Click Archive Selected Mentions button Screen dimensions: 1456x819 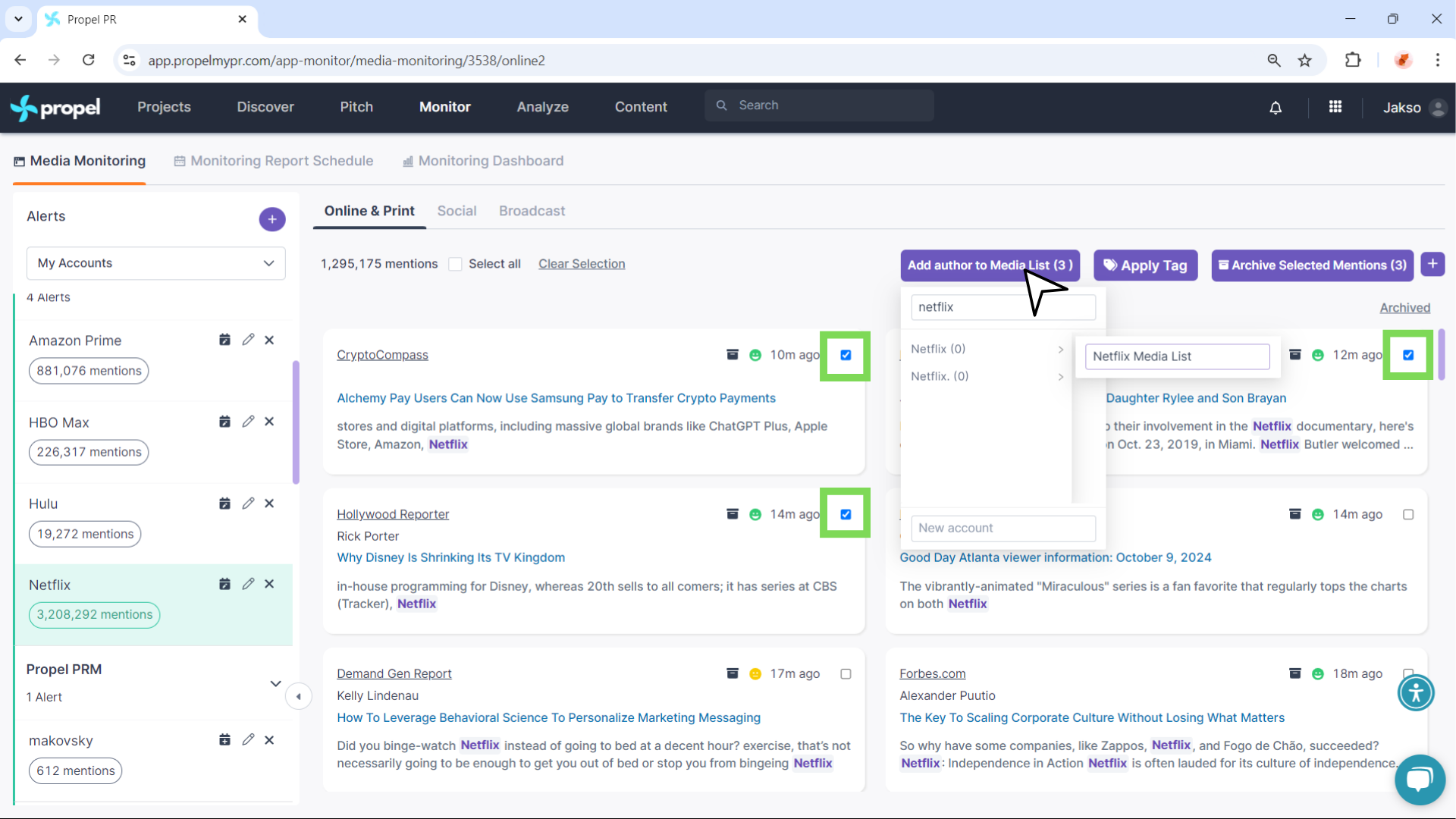tap(1312, 265)
